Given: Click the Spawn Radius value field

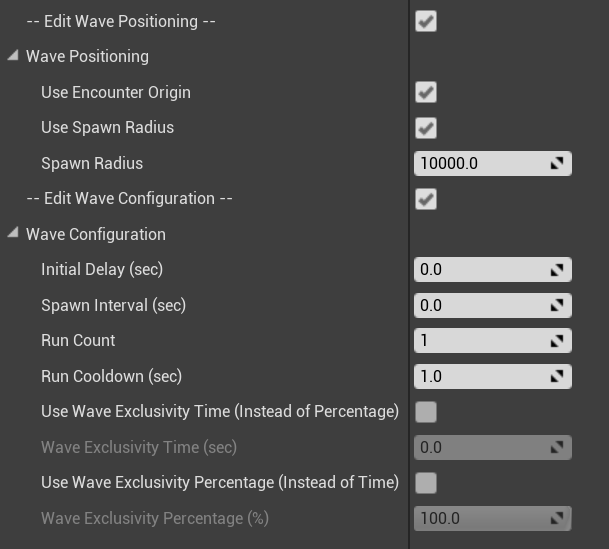Looking at the screenshot, I should tap(492, 163).
